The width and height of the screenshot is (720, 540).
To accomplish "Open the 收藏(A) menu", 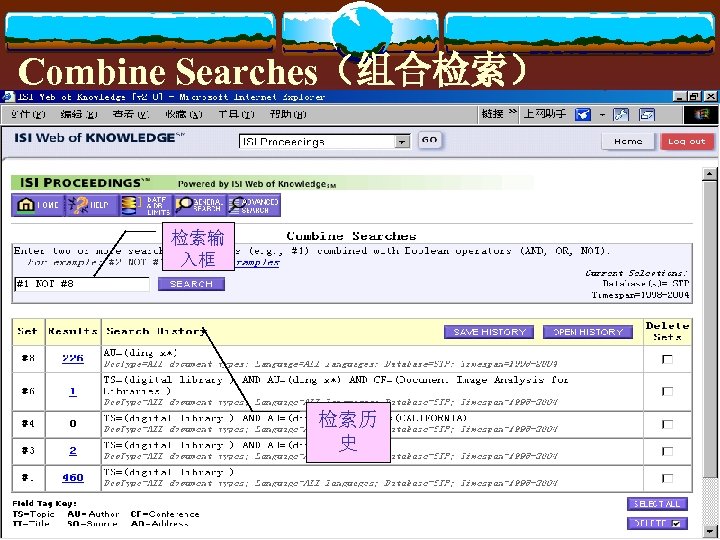I will 184,114.
